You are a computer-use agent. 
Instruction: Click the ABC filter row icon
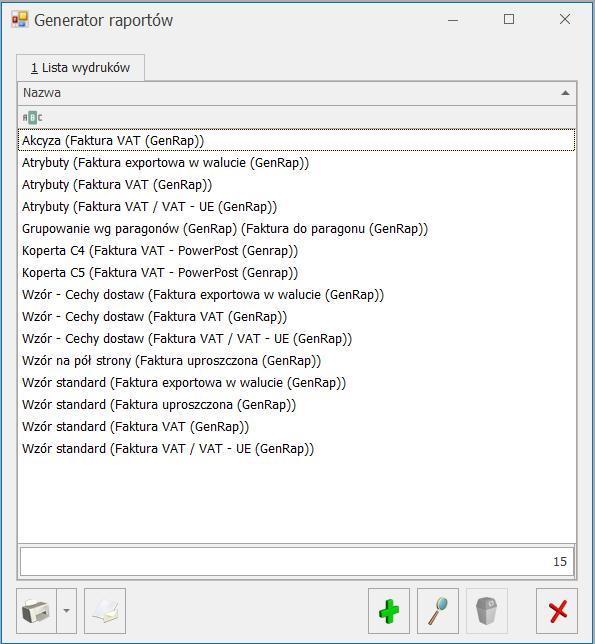[x=32, y=118]
